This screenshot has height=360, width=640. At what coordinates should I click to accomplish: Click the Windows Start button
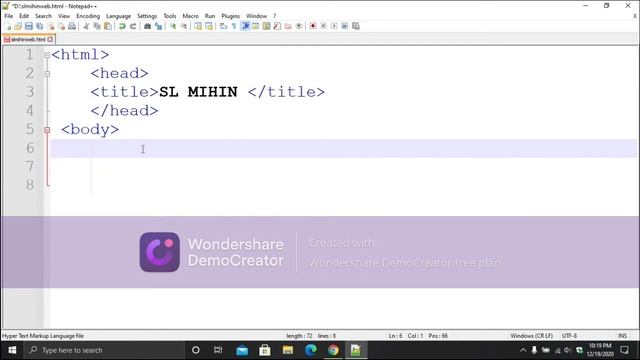pos(12,350)
